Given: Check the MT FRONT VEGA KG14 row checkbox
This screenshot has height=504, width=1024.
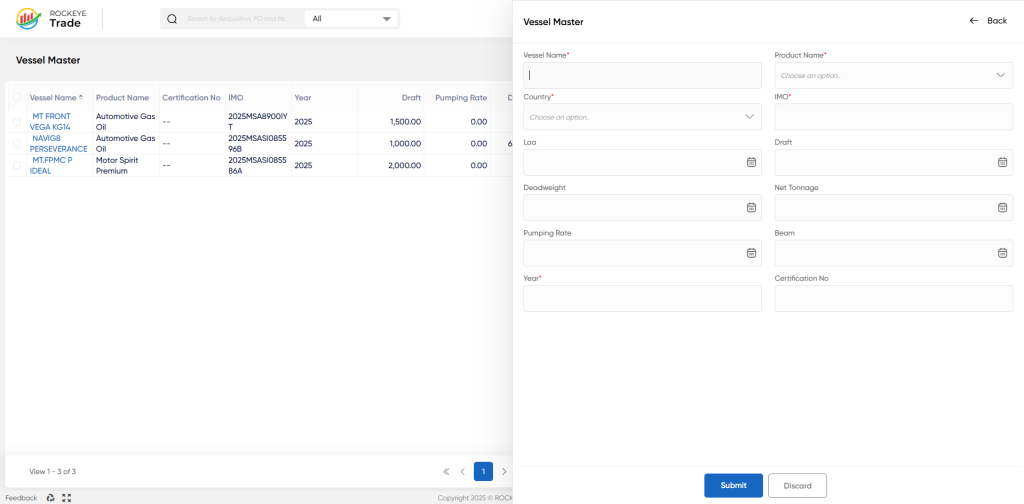Looking at the screenshot, I should (x=17, y=121).
